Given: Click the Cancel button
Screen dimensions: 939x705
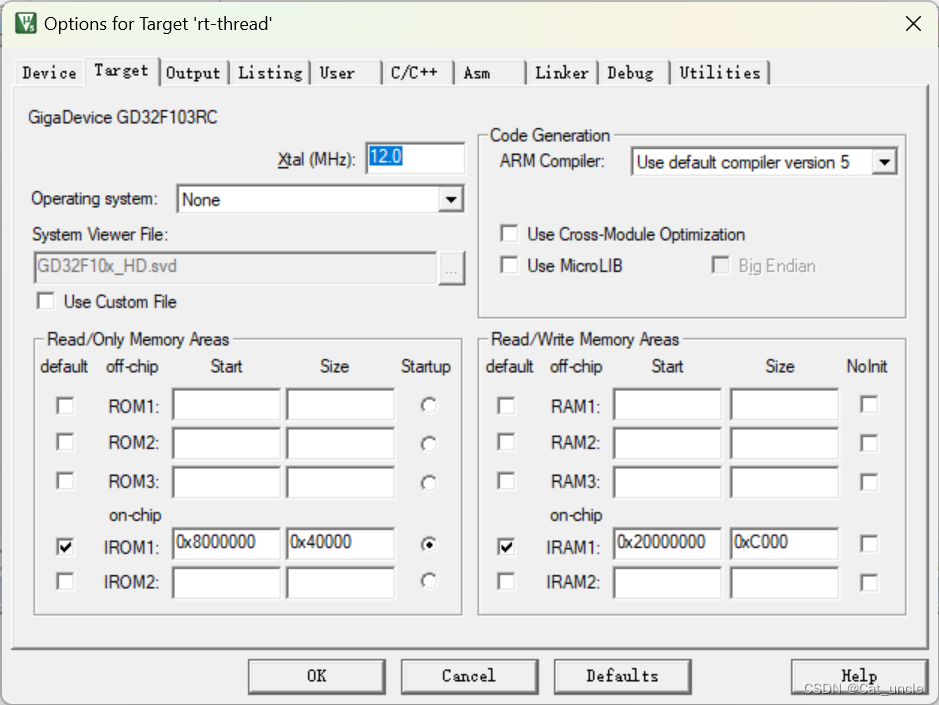Looking at the screenshot, I should click(469, 676).
